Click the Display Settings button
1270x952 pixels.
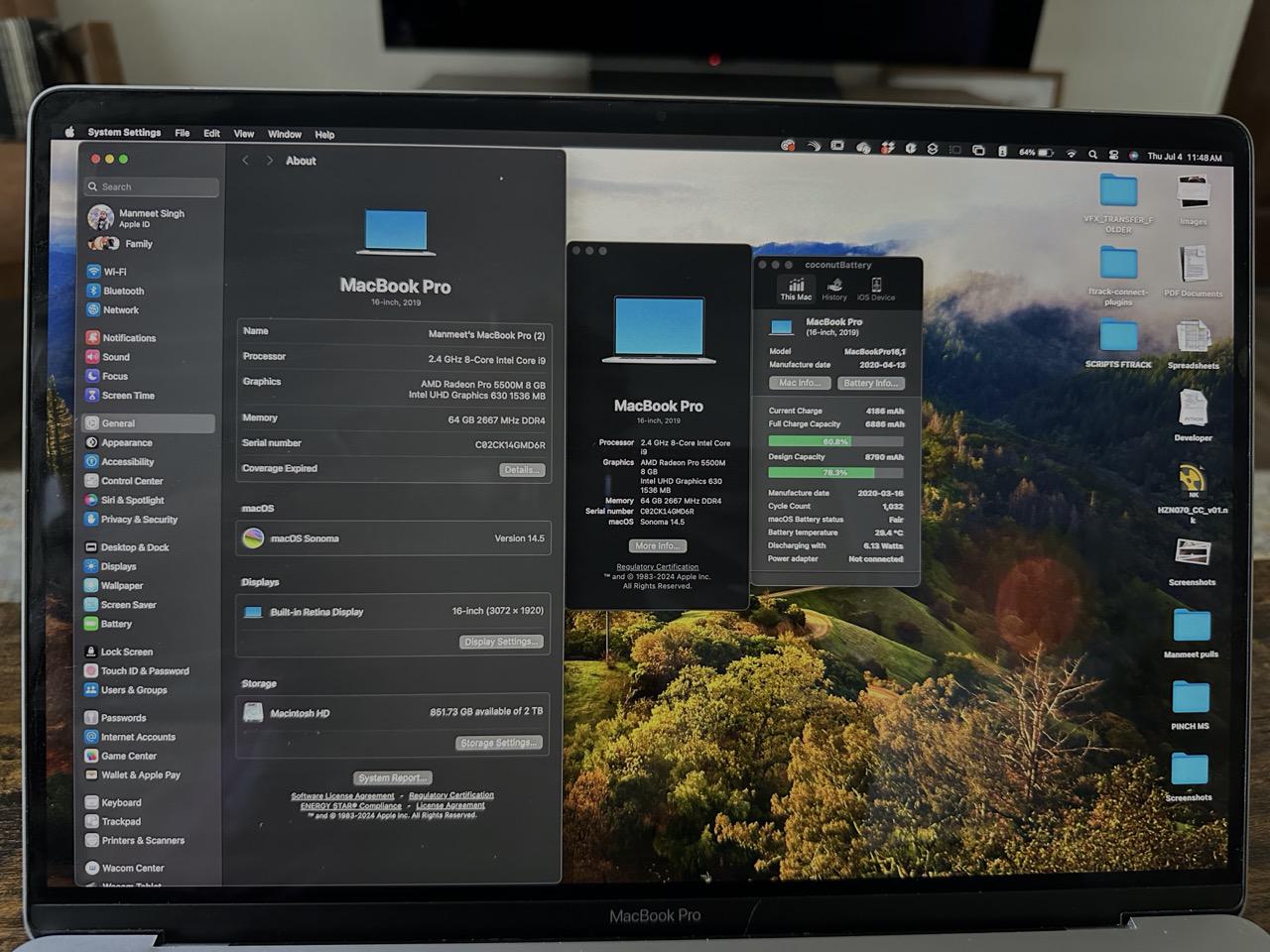[502, 642]
